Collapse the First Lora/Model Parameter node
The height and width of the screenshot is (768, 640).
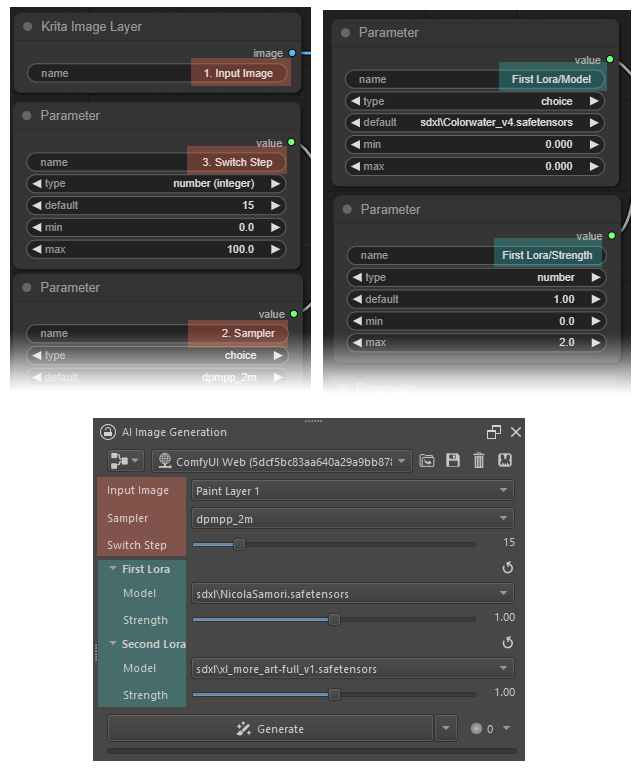point(346,33)
